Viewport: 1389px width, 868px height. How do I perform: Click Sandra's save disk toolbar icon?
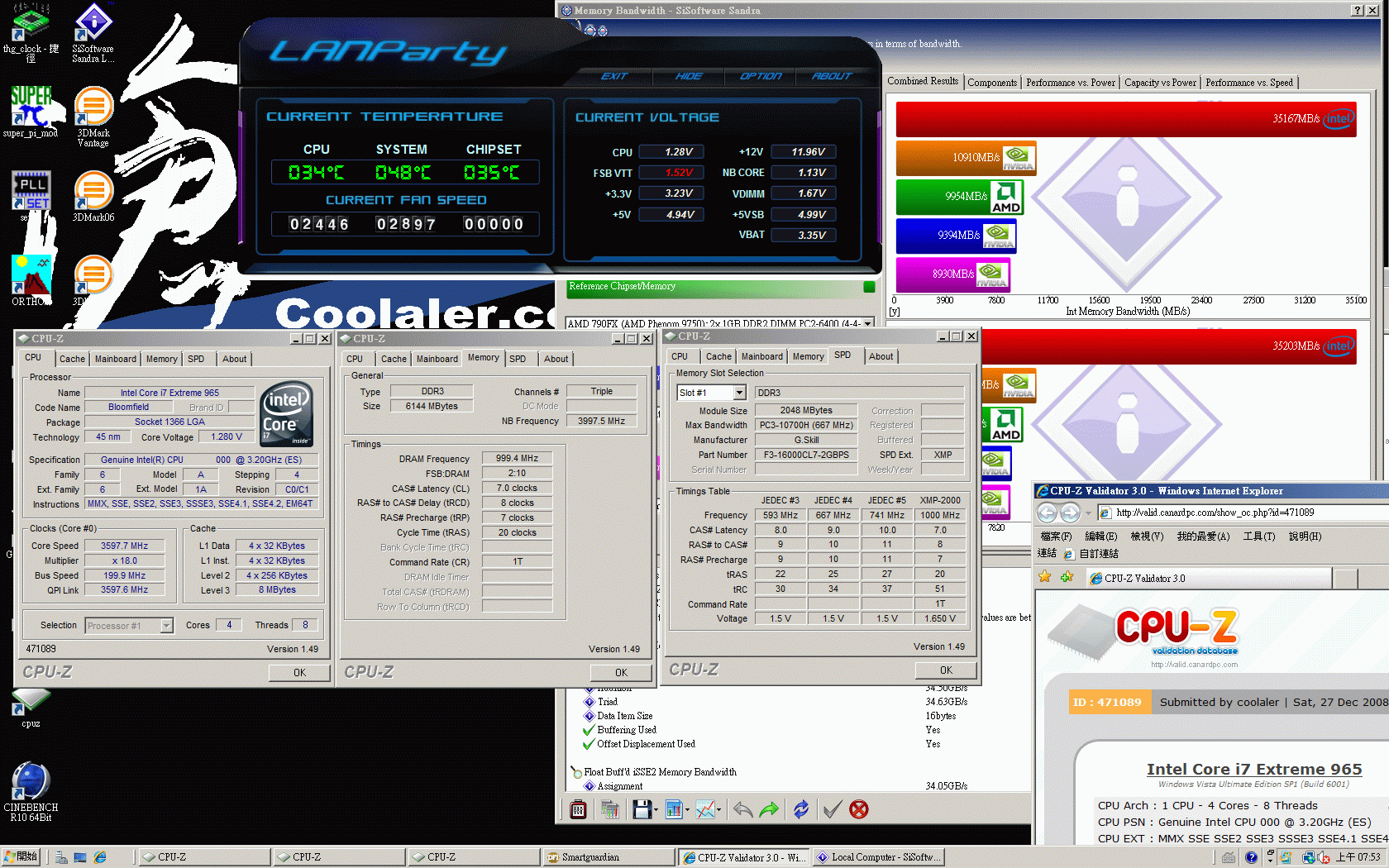tap(642, 810)
